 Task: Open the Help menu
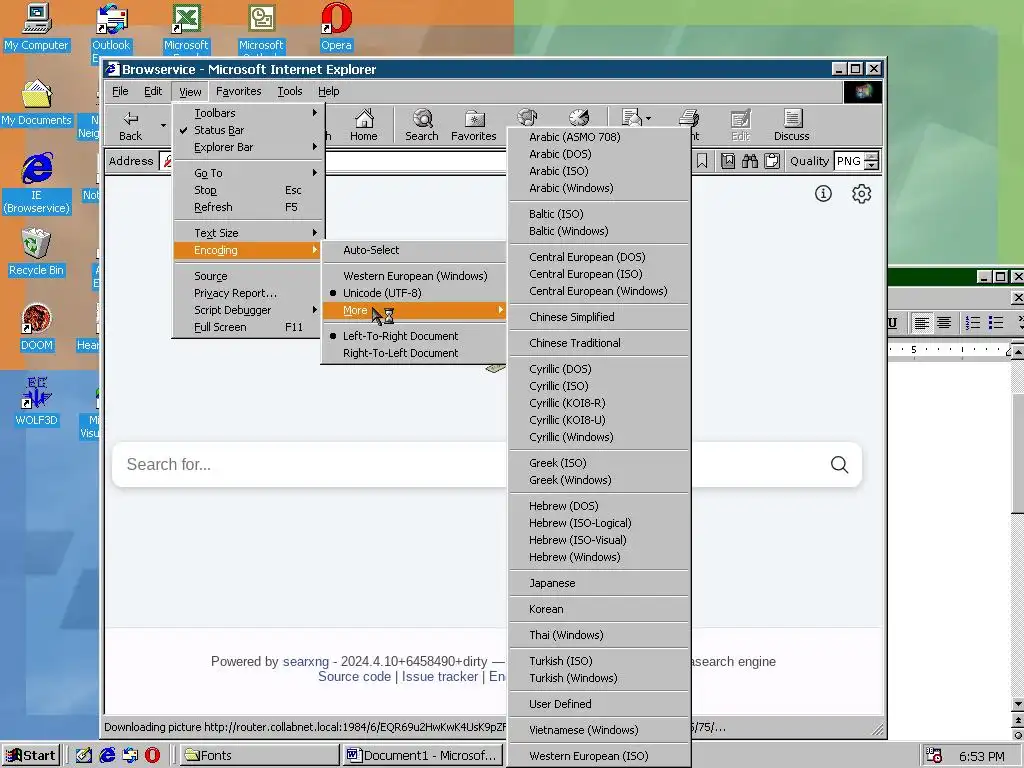pyautogui.click(x=328, y=91)
